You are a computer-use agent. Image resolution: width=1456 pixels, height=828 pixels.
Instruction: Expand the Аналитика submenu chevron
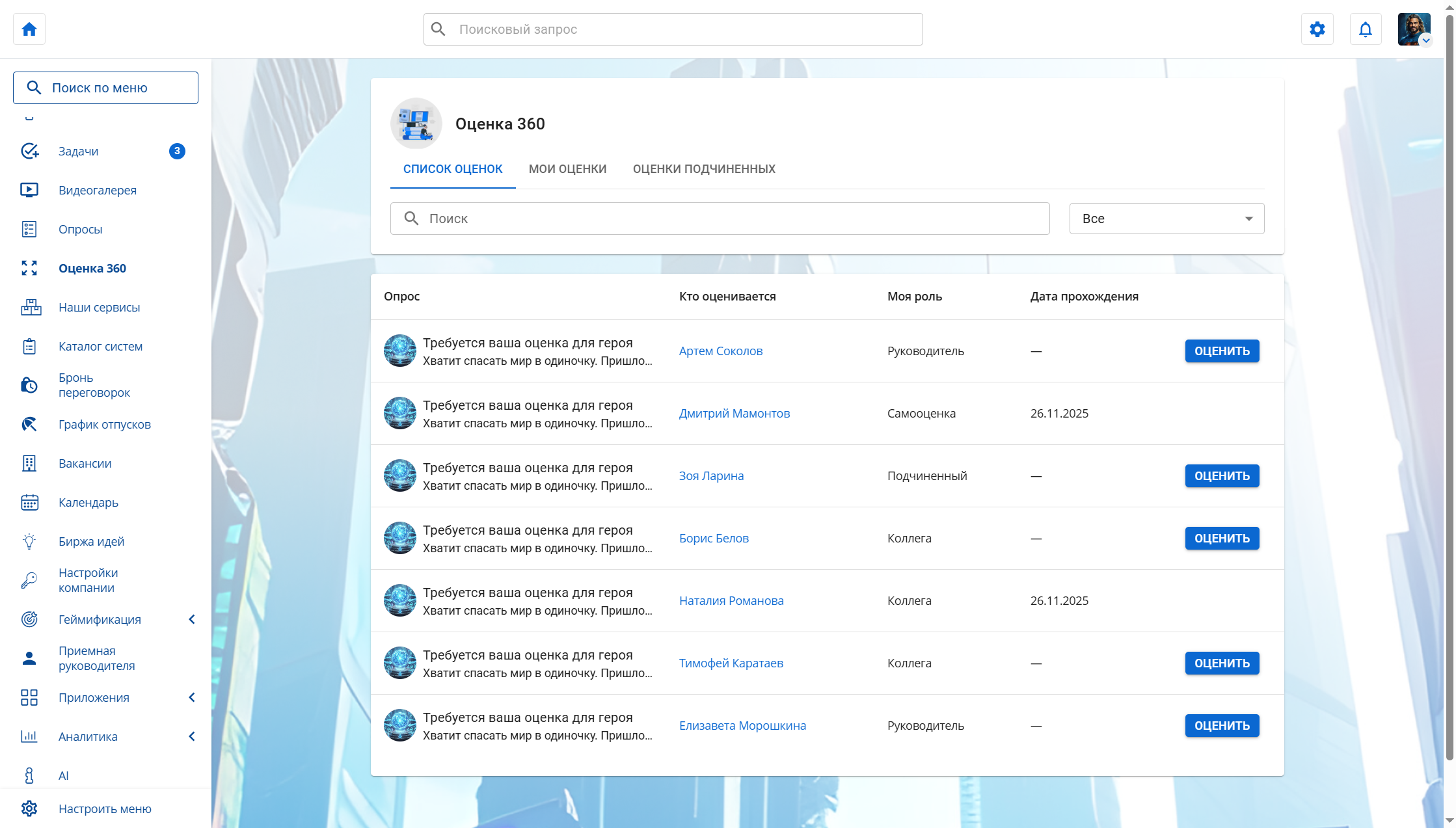[192, 736]
